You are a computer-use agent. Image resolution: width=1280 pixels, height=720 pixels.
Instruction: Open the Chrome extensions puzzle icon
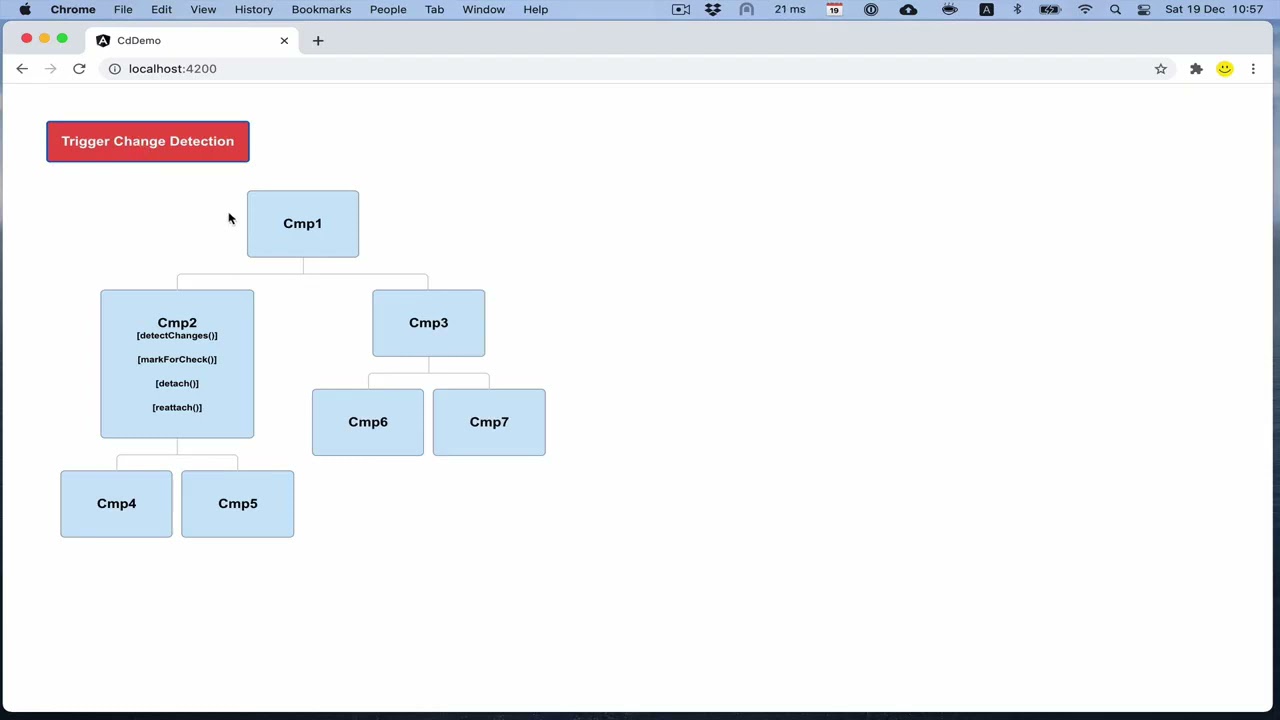pos(1196,69)
